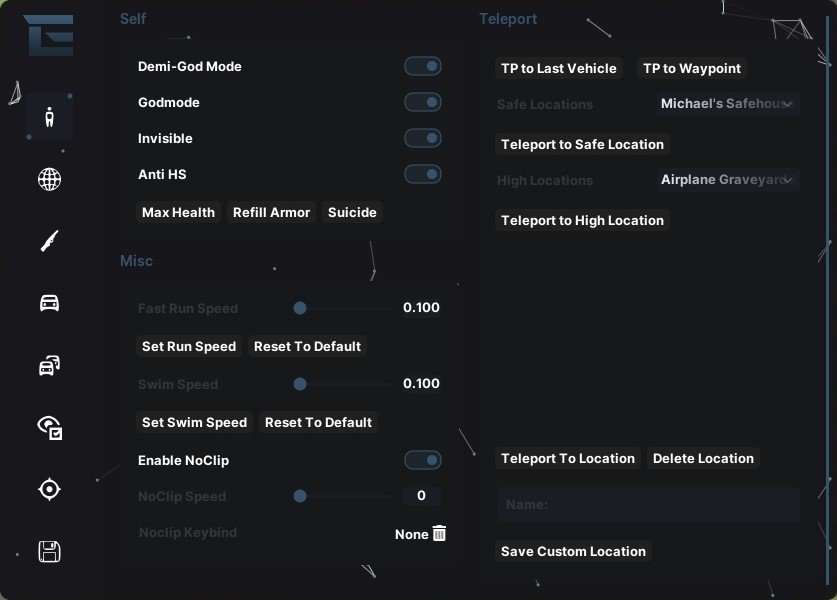Click the floppy disk save icon

click(x=49, y=551)
